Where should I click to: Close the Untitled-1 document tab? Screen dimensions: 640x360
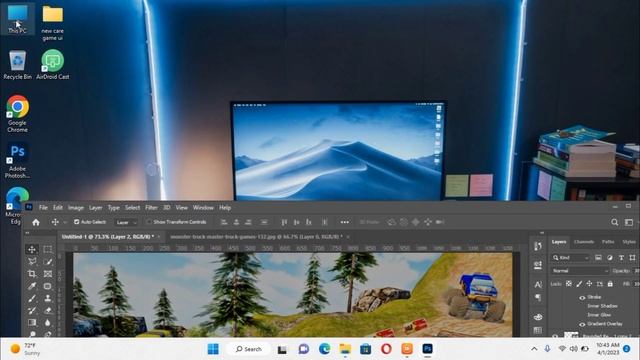[x=159, y=237]
